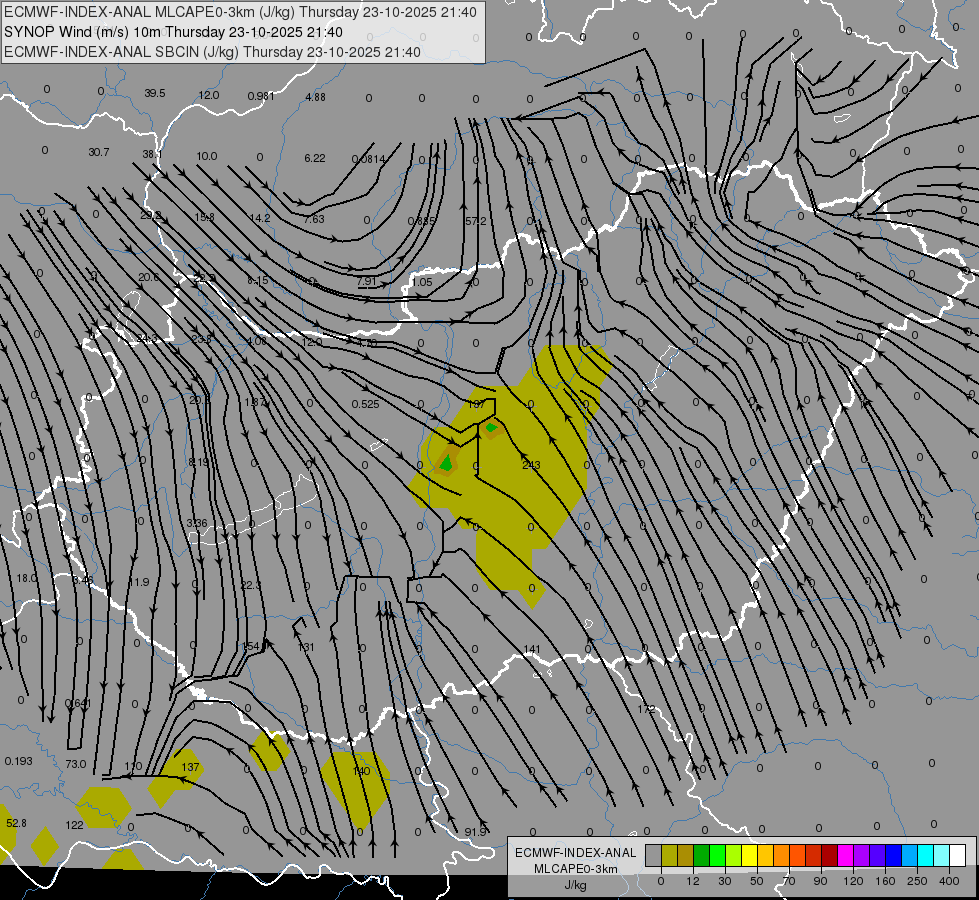Image resolution: width=979 pixels, height=900 pixels.
Task: Click the 14.2 grid value
Action: point(260,219)
